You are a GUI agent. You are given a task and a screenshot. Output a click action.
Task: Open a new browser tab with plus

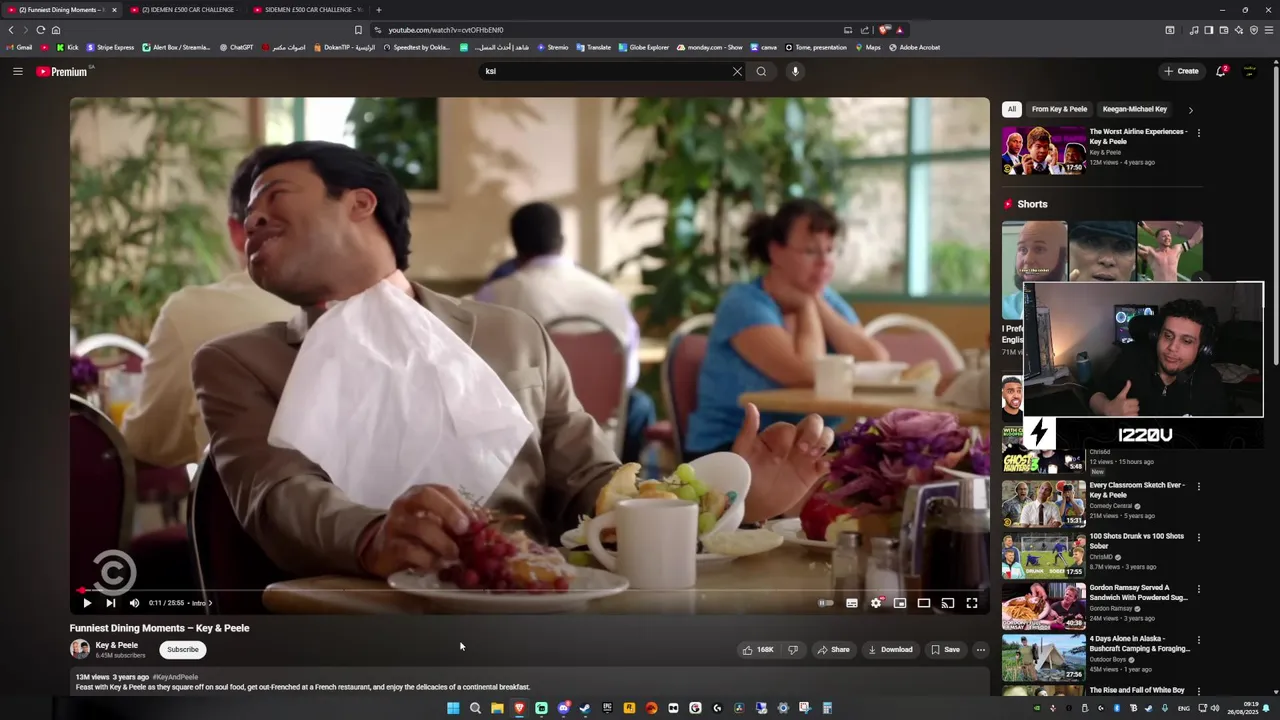coord(378,10)
